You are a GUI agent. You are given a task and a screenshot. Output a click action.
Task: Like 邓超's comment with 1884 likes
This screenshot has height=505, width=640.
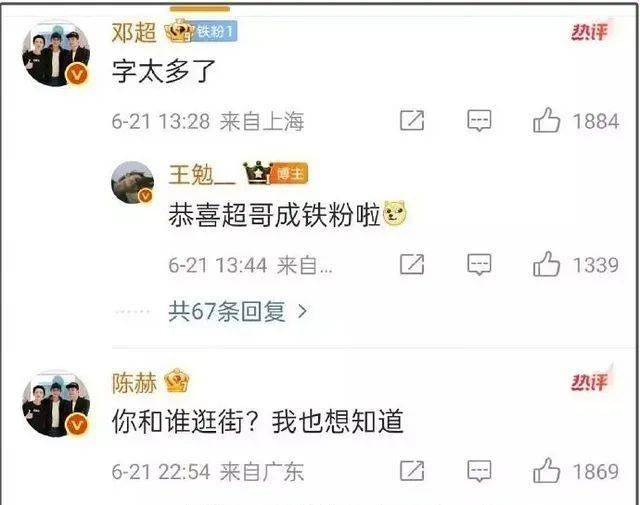546,120
